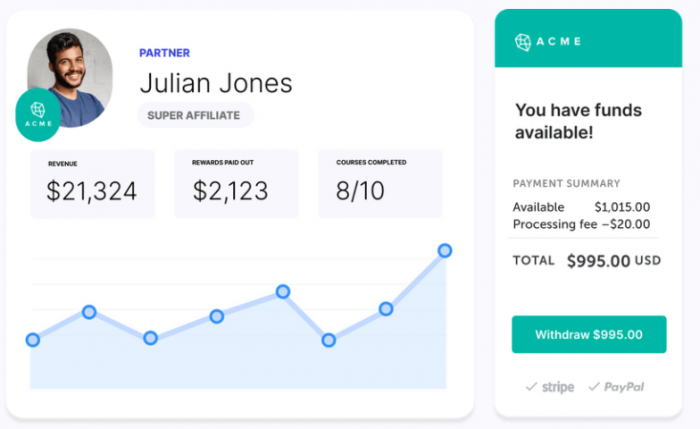The width and height of the screenshot is (700, 429).
Task: Click the green ACME badge on profile photo
Action: [38, 115]
